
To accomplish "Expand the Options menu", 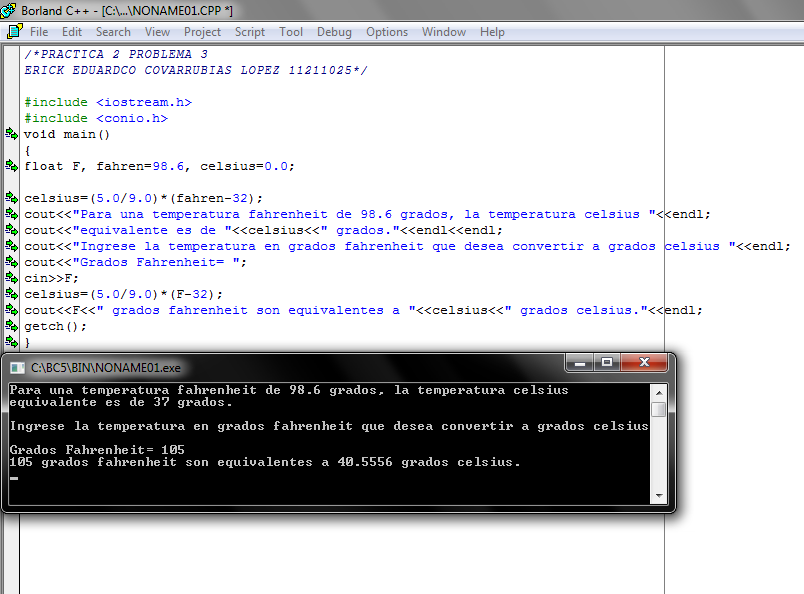I will click(x=387, y=32).
